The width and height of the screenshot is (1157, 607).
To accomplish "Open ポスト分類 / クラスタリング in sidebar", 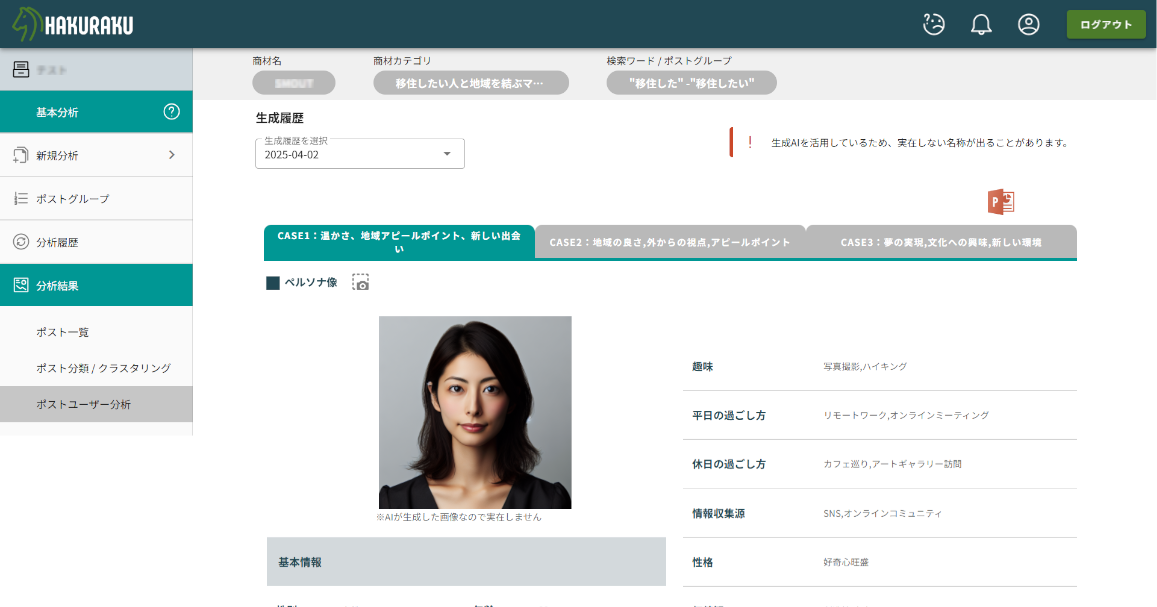I will 103,368.
